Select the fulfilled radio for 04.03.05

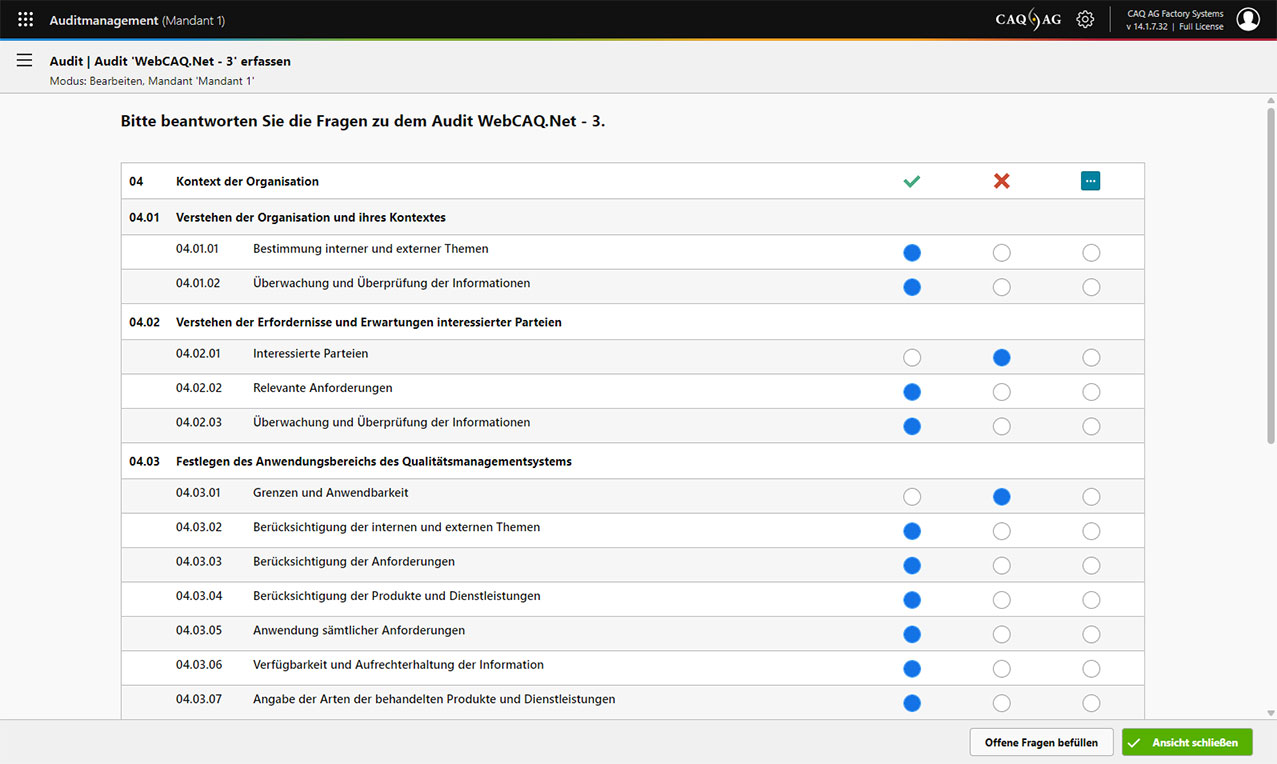[911, 634]
